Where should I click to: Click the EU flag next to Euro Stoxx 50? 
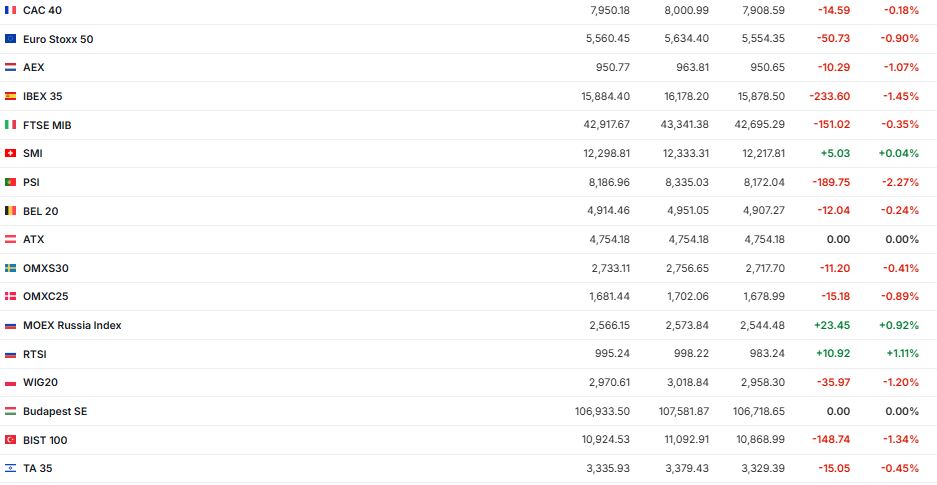tap(11, 39)
